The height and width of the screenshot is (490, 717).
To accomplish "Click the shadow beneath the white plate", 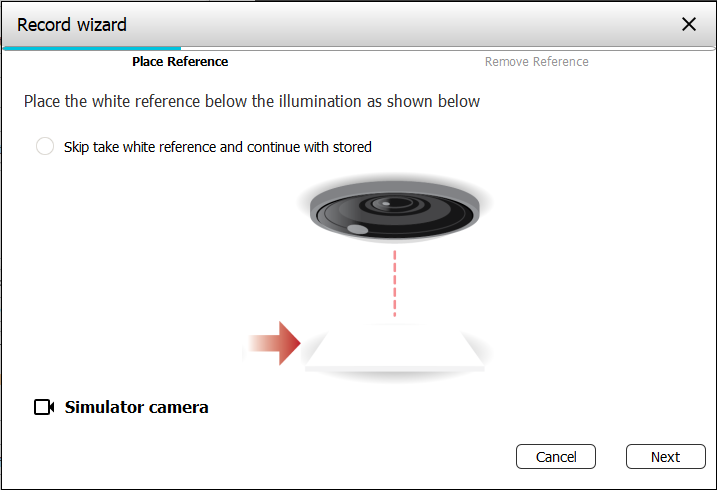I will click(394, 376).
